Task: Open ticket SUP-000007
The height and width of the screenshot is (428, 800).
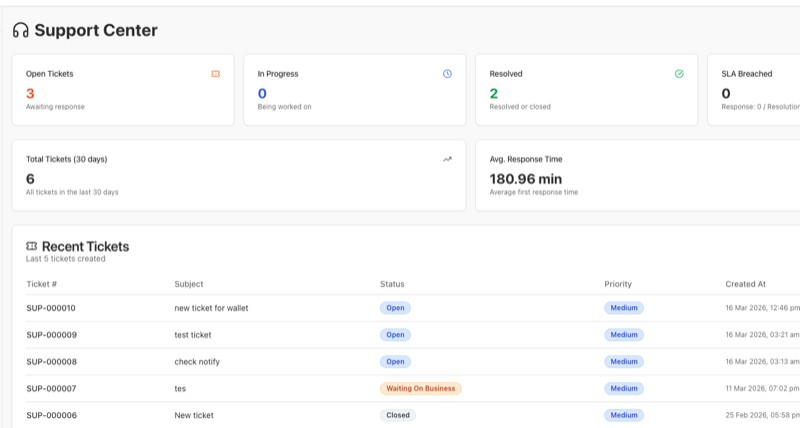Action: pos(51,389)
